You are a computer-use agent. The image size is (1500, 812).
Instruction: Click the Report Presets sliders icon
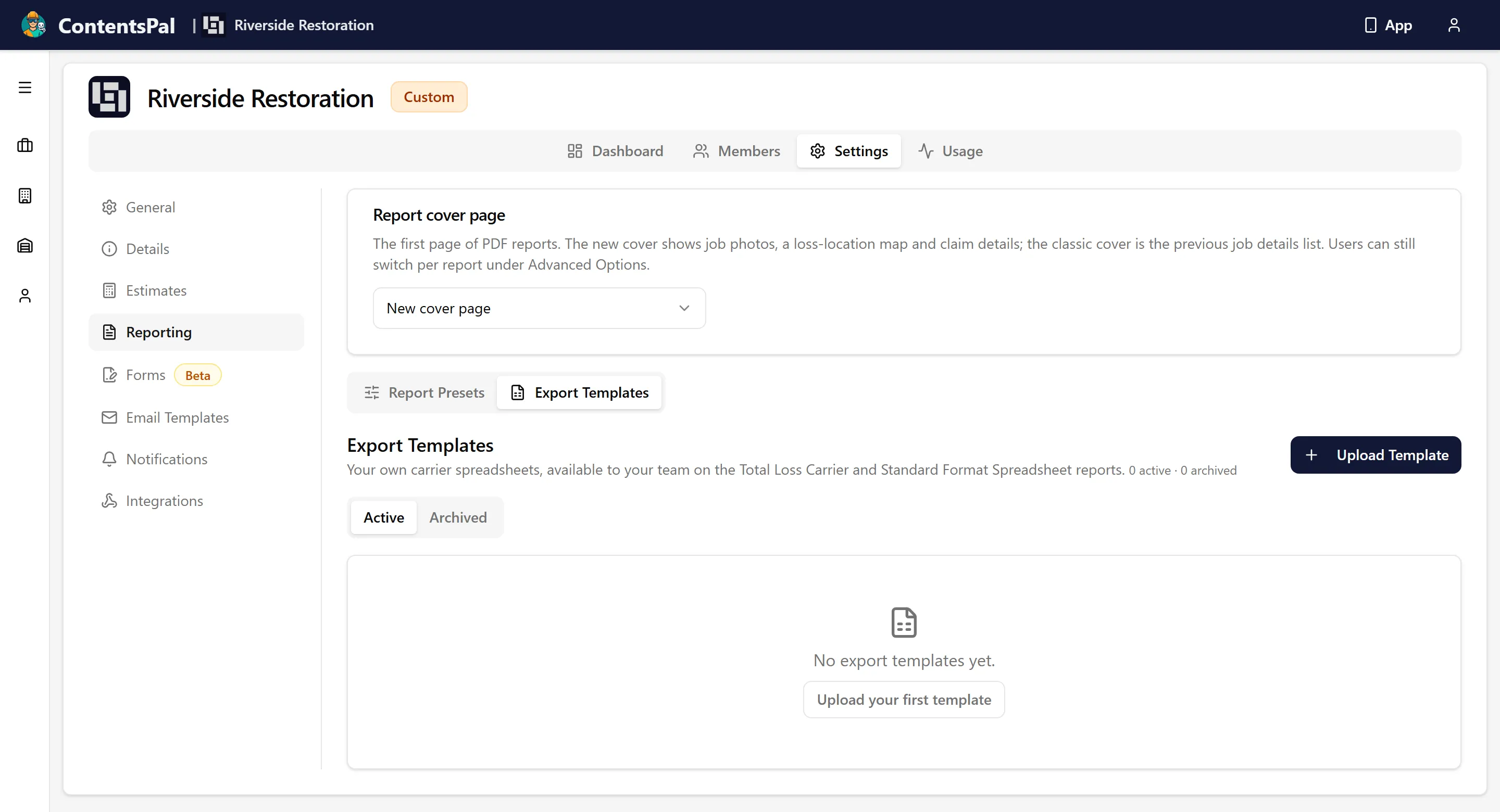[x=371, y=392]
